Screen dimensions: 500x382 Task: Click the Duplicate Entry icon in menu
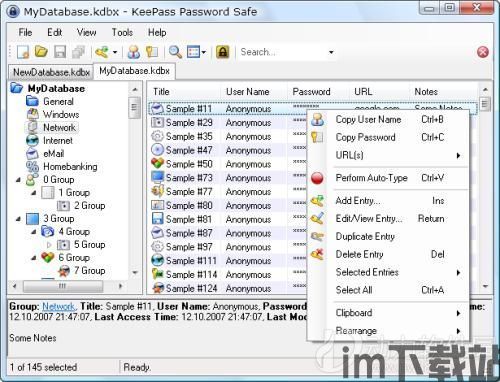coord(317,236)
